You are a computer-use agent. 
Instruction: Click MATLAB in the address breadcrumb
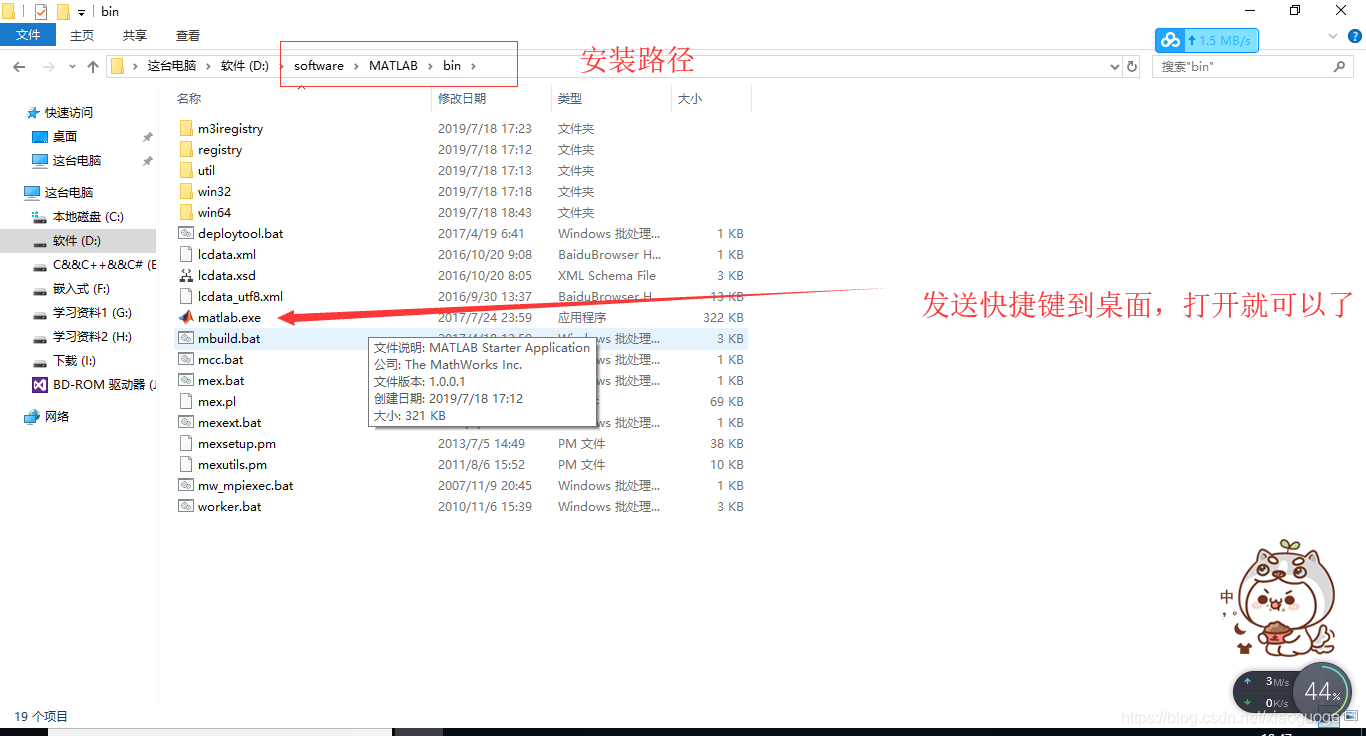pyautogui.click(x=393, y=66)
